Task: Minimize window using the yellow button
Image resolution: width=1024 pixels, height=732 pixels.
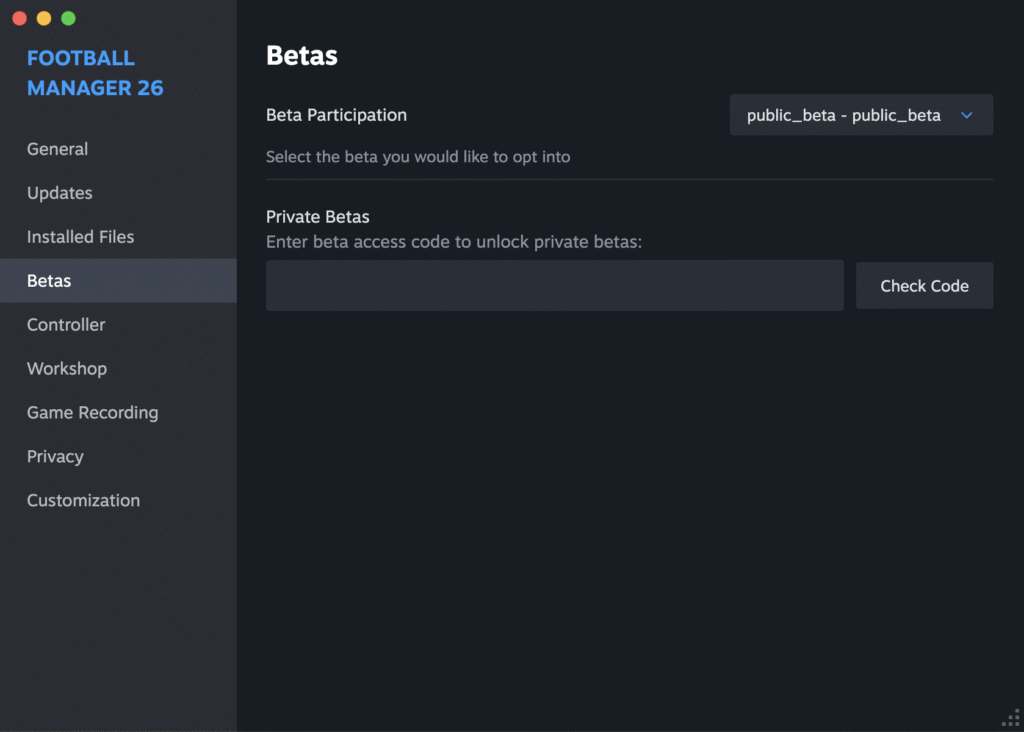Action: click(43, 18)
